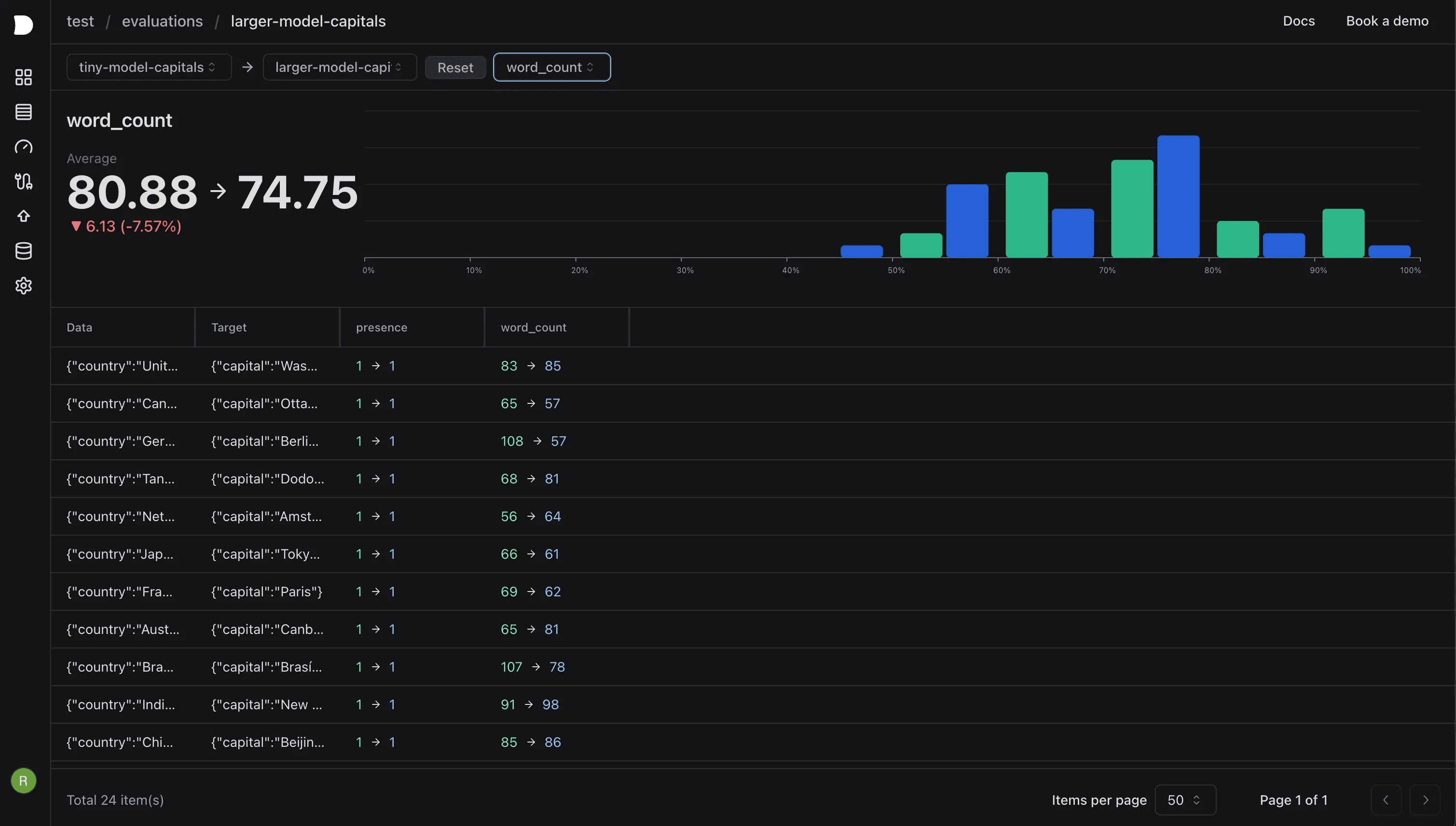The height and width of the screenshot is (826, 1456).
Task: Click the green R user avatar
Action: 23,781
